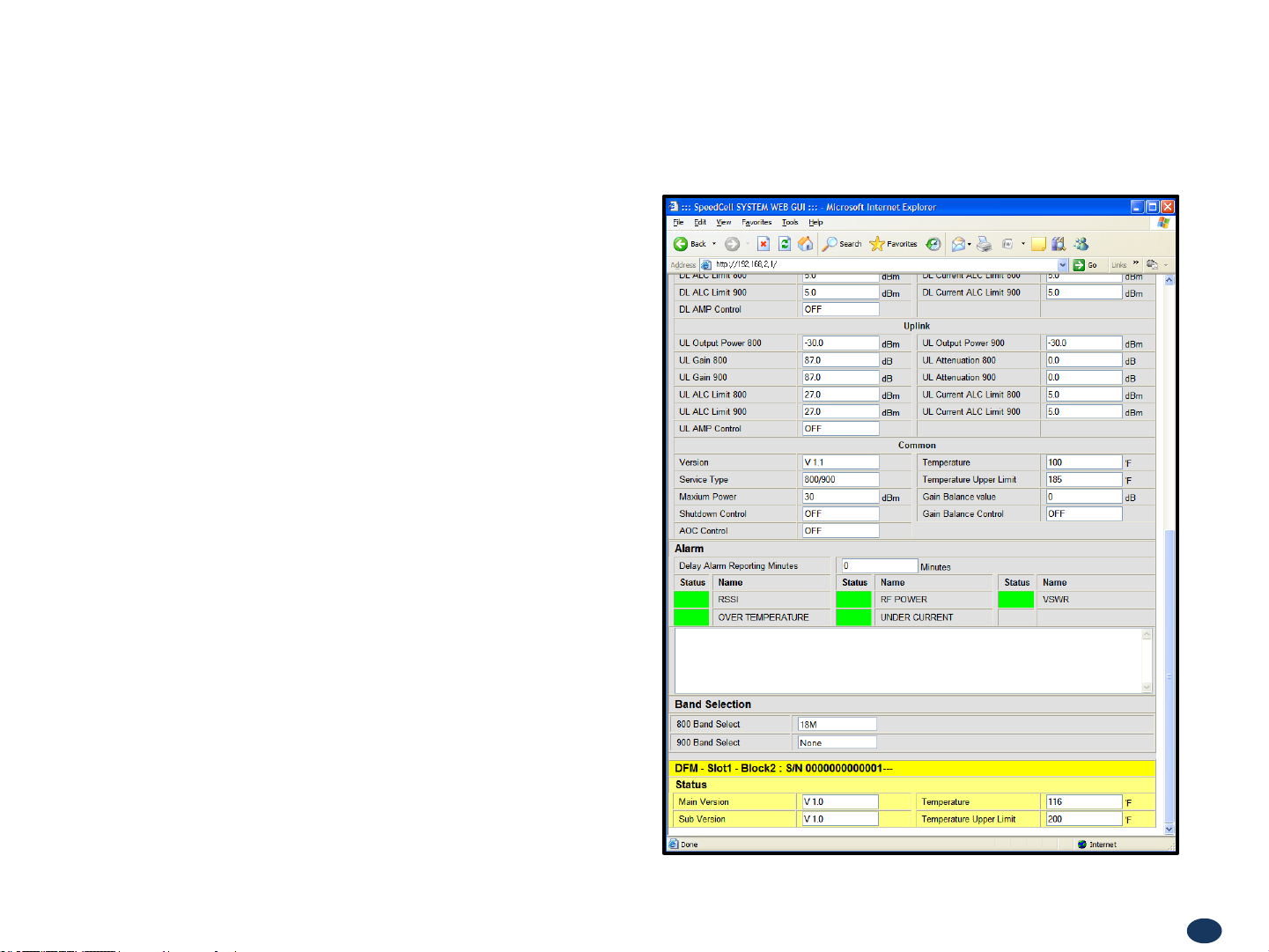Open the Tools menu
This screenshot has width=1269, height=952.
(x=790, y=223)
